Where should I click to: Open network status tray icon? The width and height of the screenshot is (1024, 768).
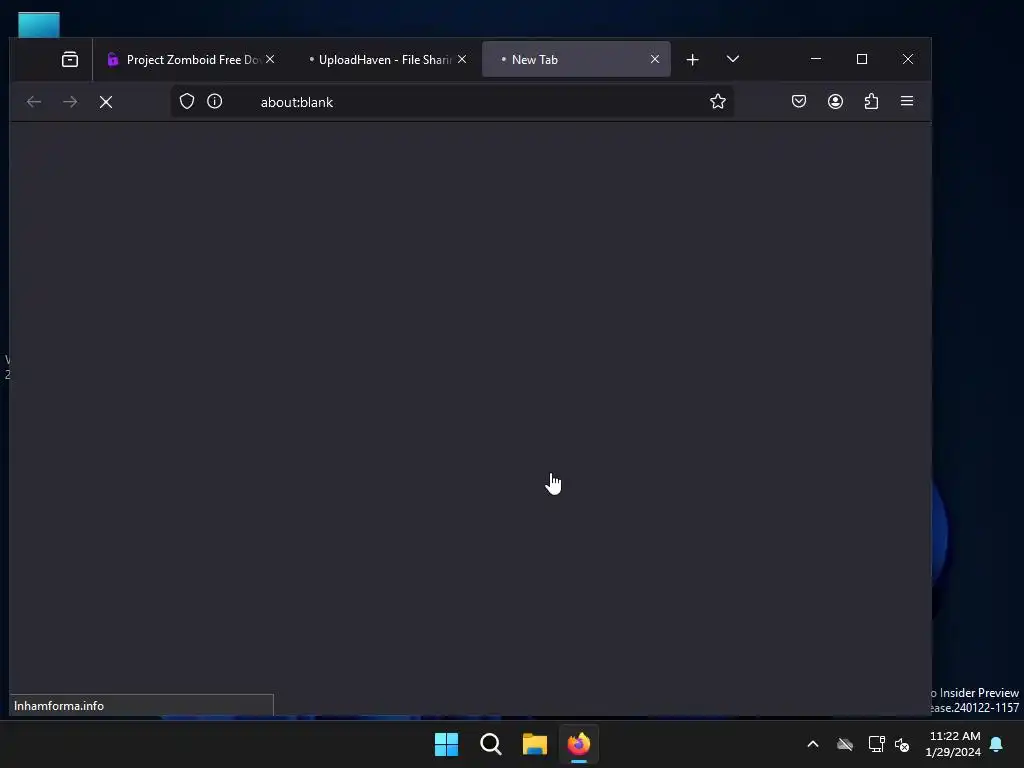876,744
